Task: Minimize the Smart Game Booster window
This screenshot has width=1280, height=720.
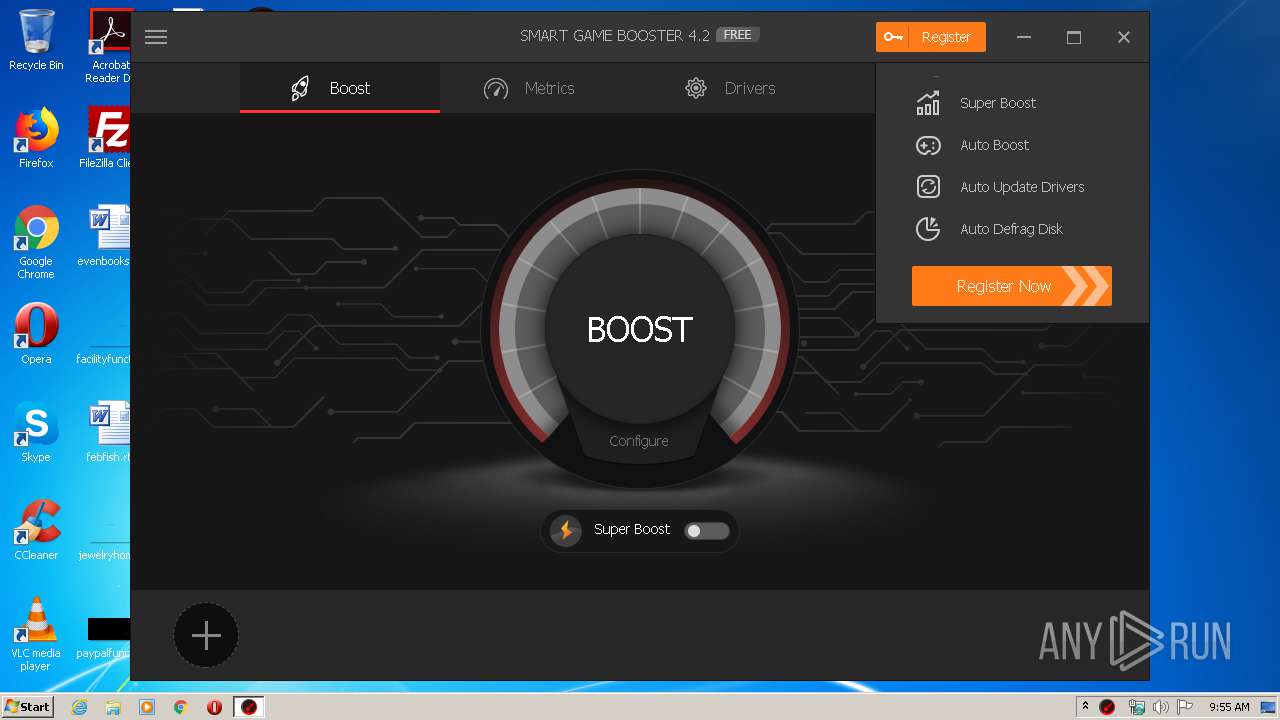Action: point(1024,37)
